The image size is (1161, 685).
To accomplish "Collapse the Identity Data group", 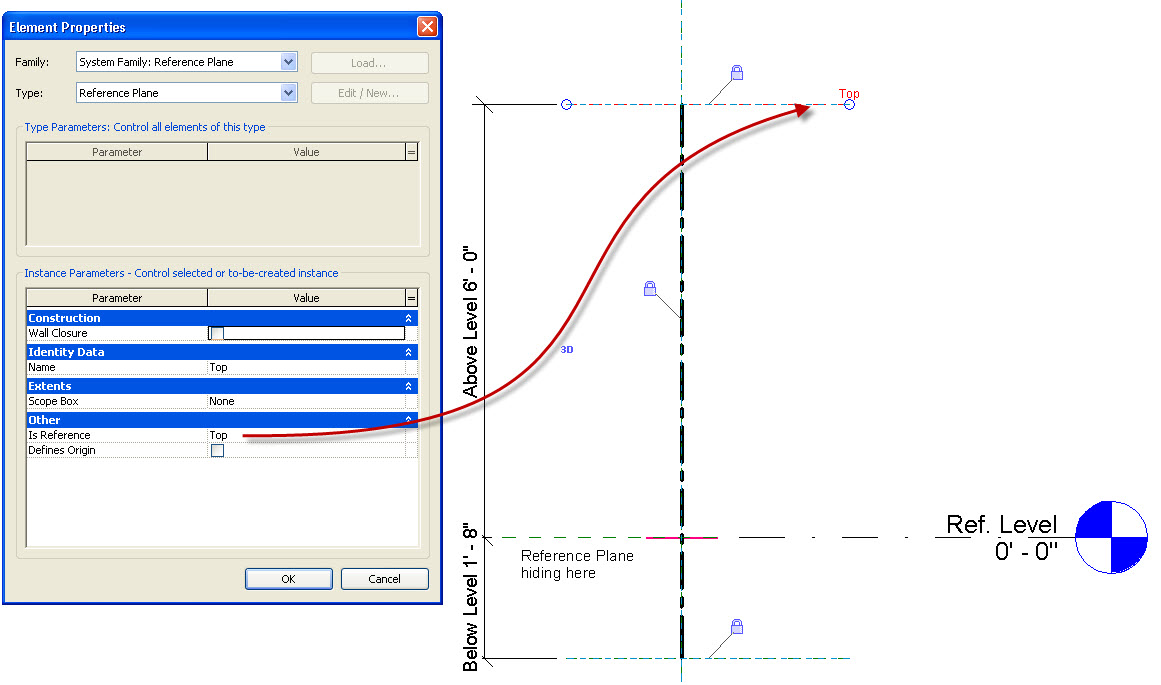I will point(408,352).
